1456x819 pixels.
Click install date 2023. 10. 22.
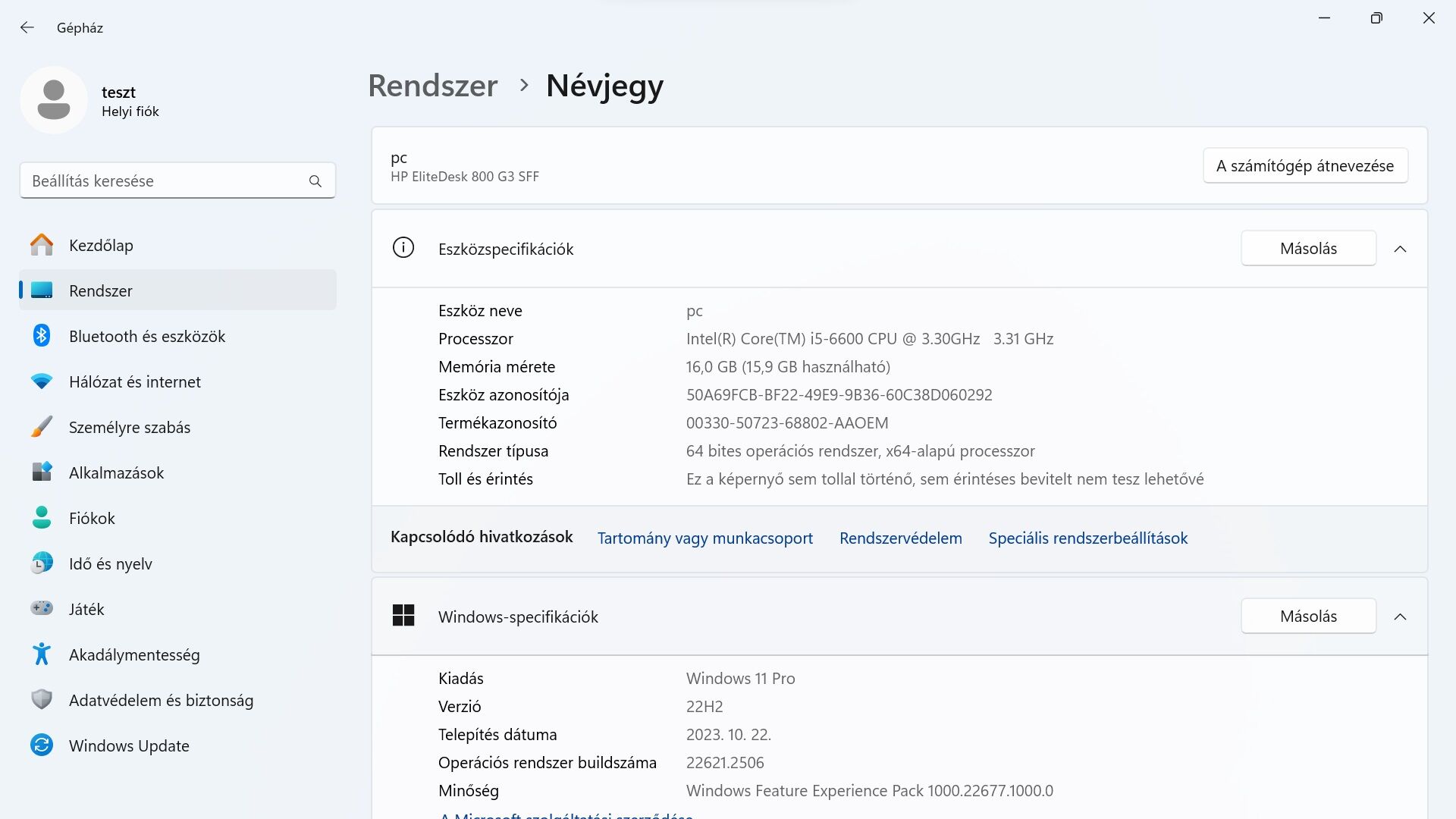click(x=729, y=735)
